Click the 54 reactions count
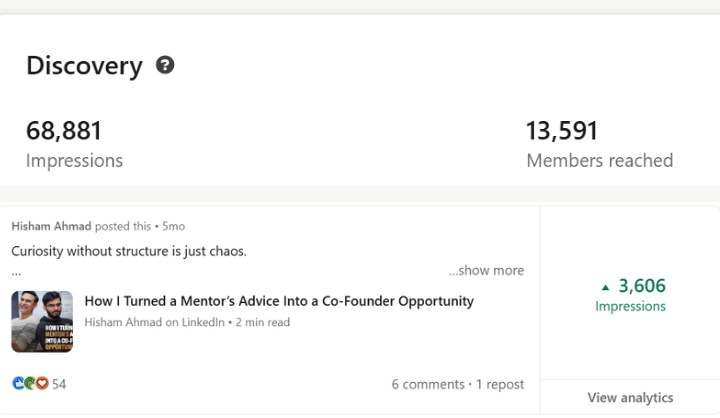Screen dimensions: 720x418 coord(59,384)
